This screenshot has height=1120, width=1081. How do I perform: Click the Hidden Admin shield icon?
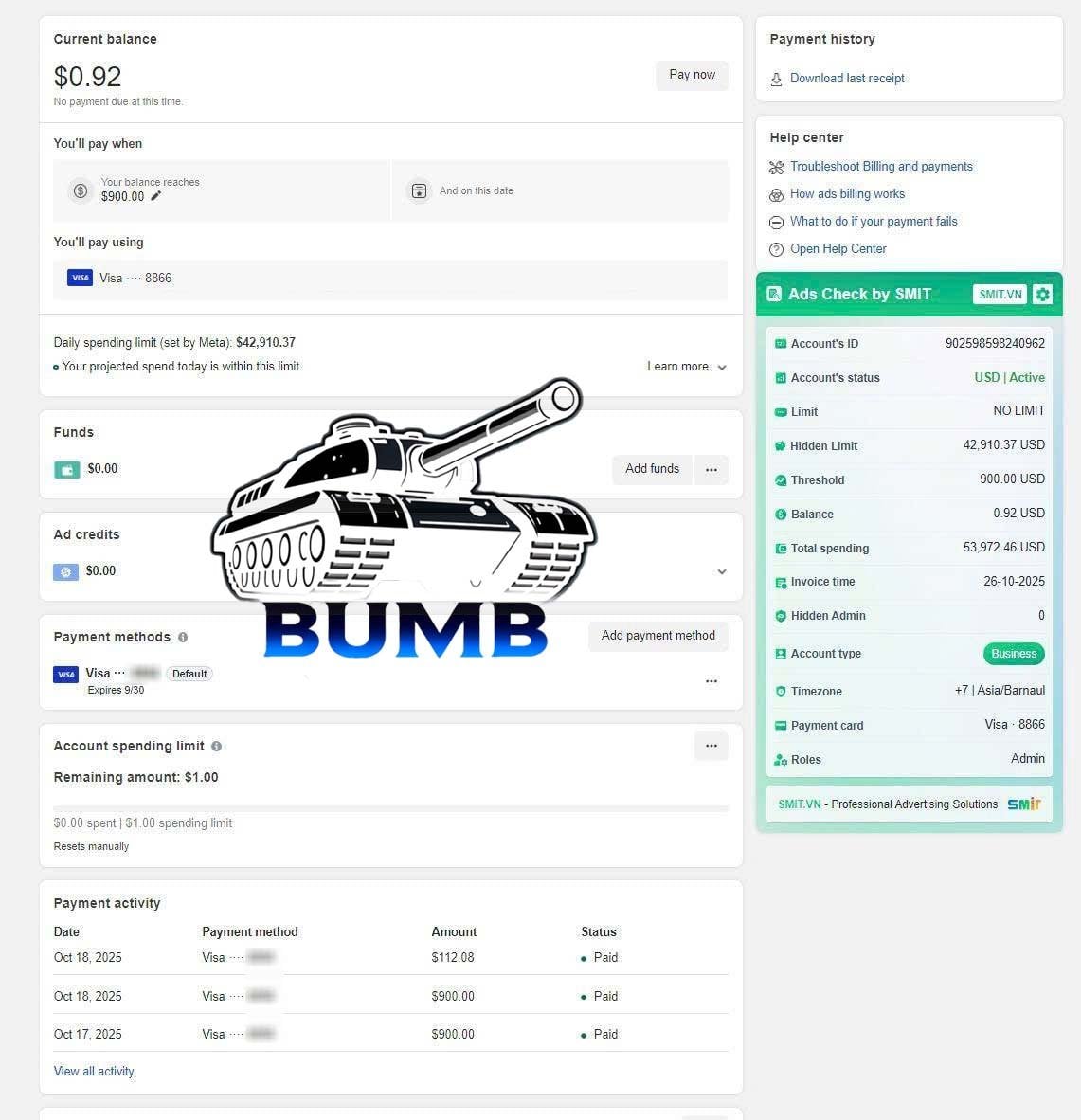(781, 616)
